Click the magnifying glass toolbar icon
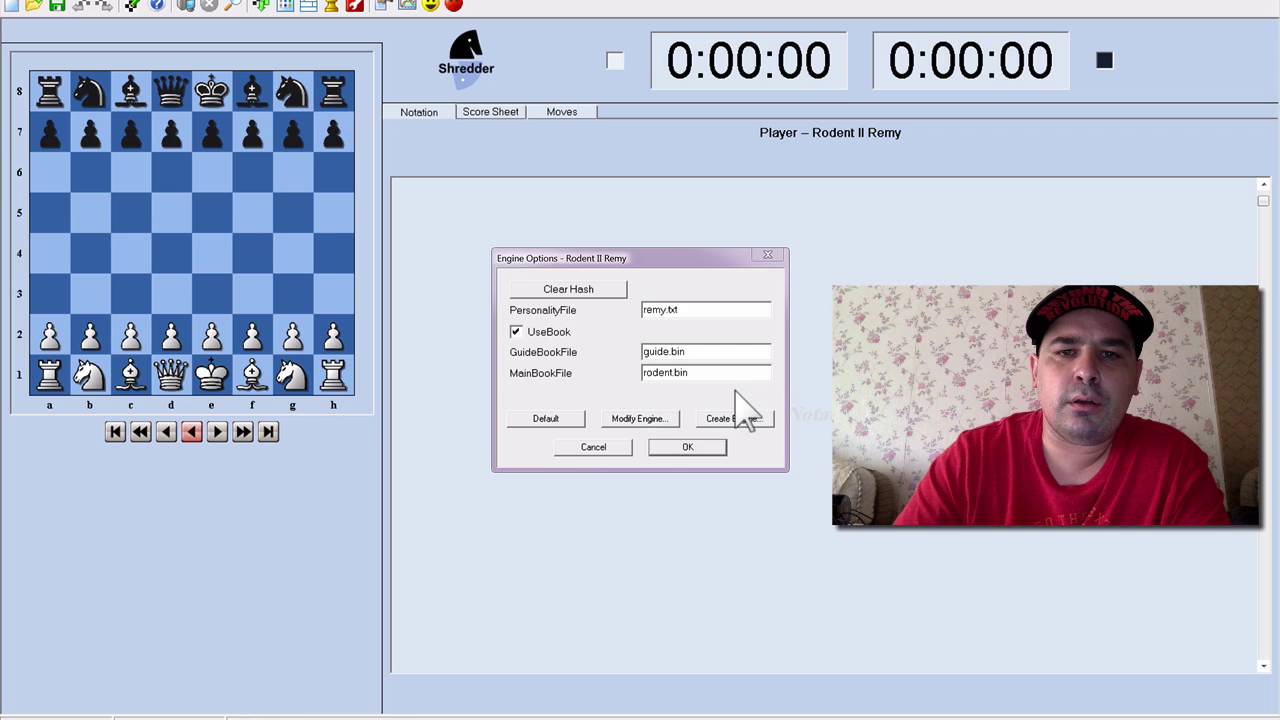 [232, 5]
